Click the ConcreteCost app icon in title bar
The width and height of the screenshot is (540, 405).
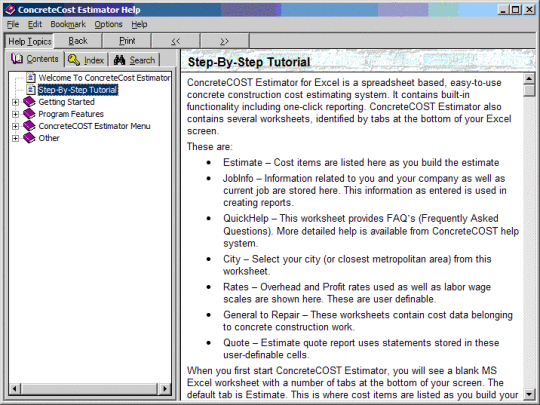click(x=10, y=10)
